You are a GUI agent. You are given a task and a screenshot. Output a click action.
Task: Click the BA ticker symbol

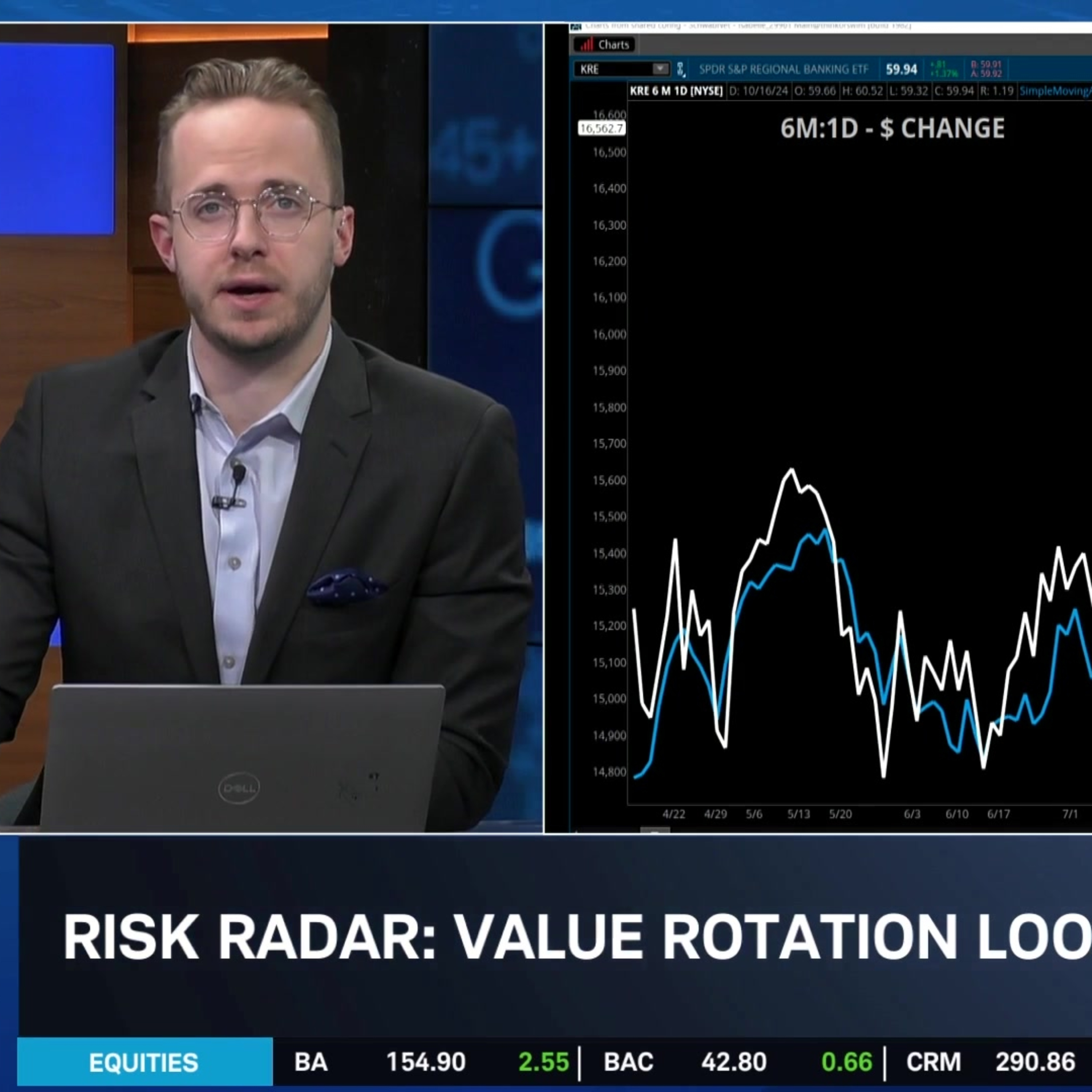(311, 1062)
